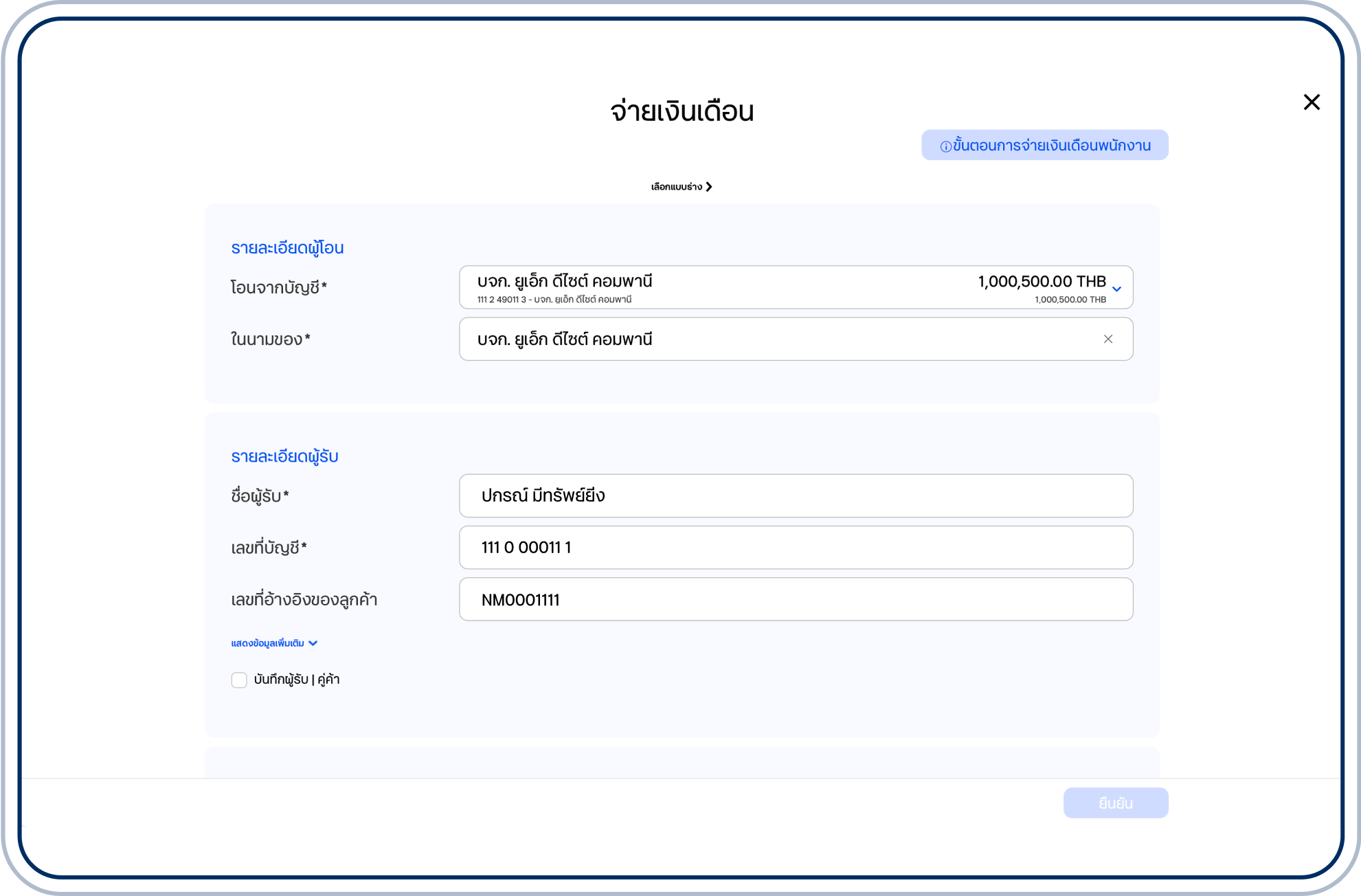Image resolution: width=1361 pixels, height=896 pixels.
Task: Click the เลขที่บัญชี account number field
Action: [x=795, y=548]
